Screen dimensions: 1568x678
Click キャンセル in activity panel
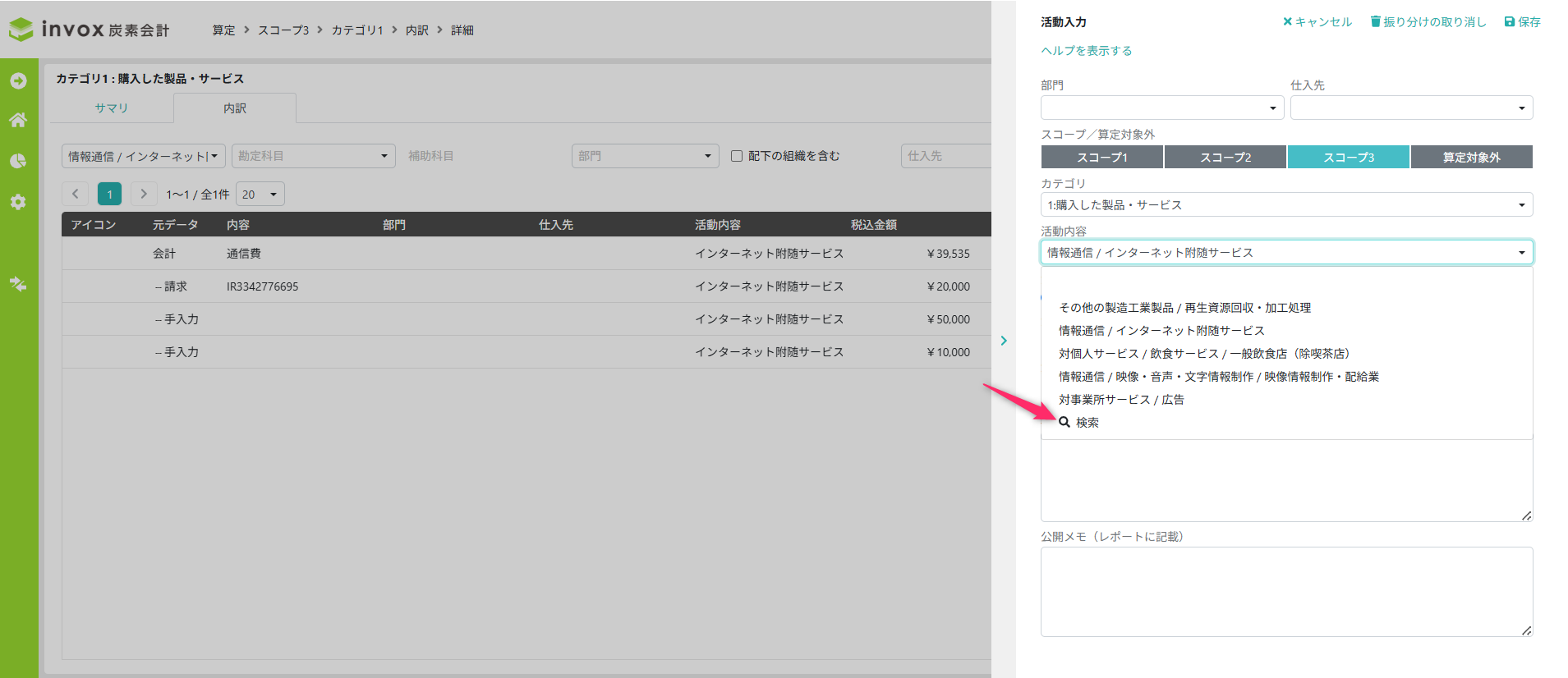pyautogui.click(x=1317, y=22)
